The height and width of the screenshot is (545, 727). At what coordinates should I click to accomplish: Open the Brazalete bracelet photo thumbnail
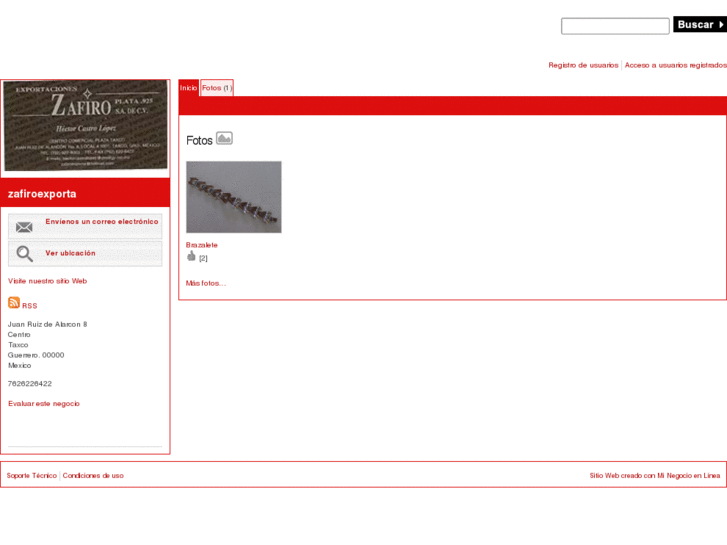[234, 197]
